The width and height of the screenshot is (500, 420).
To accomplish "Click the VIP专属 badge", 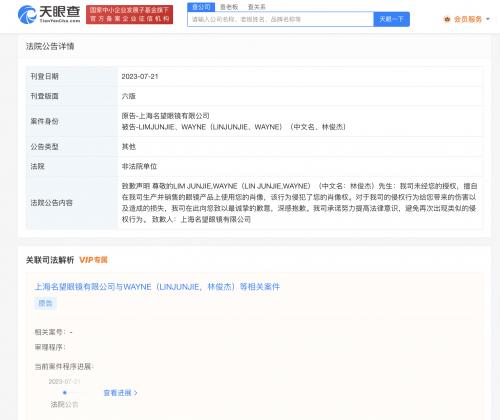I will pyautogui.click(x=93, y=260).
